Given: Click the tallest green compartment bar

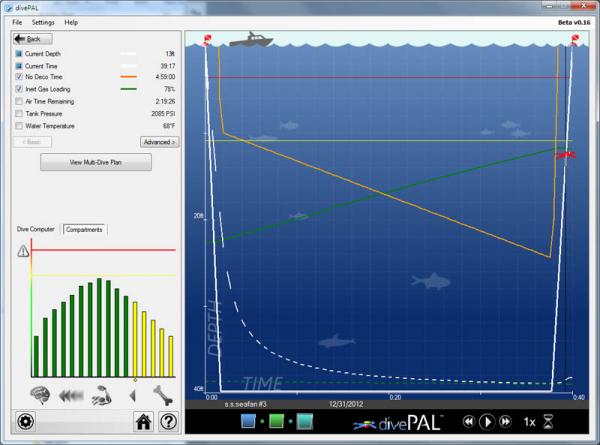Looking at the screenshot, I should point(99,328).
